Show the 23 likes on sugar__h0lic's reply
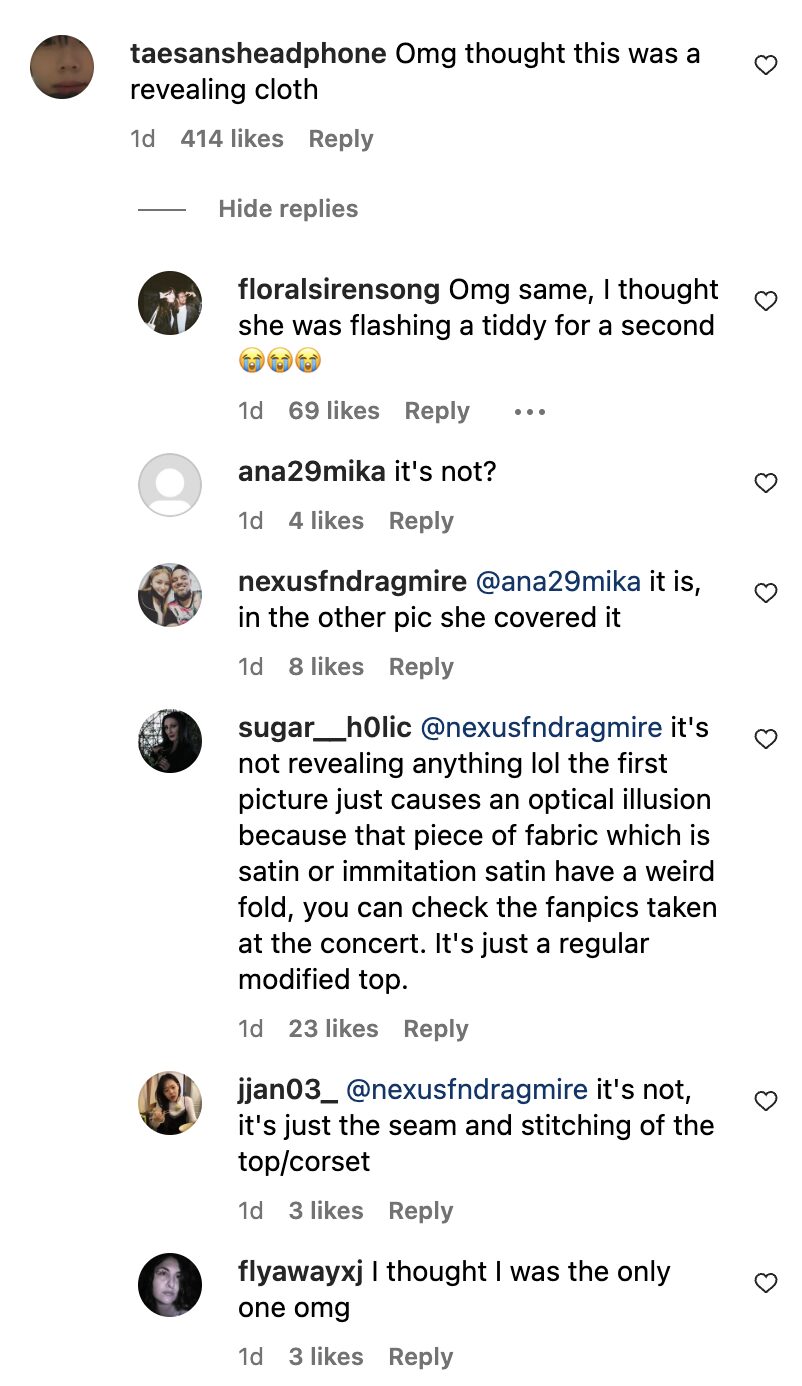This screenshot has width=802, height=1386. [333, 1029]
